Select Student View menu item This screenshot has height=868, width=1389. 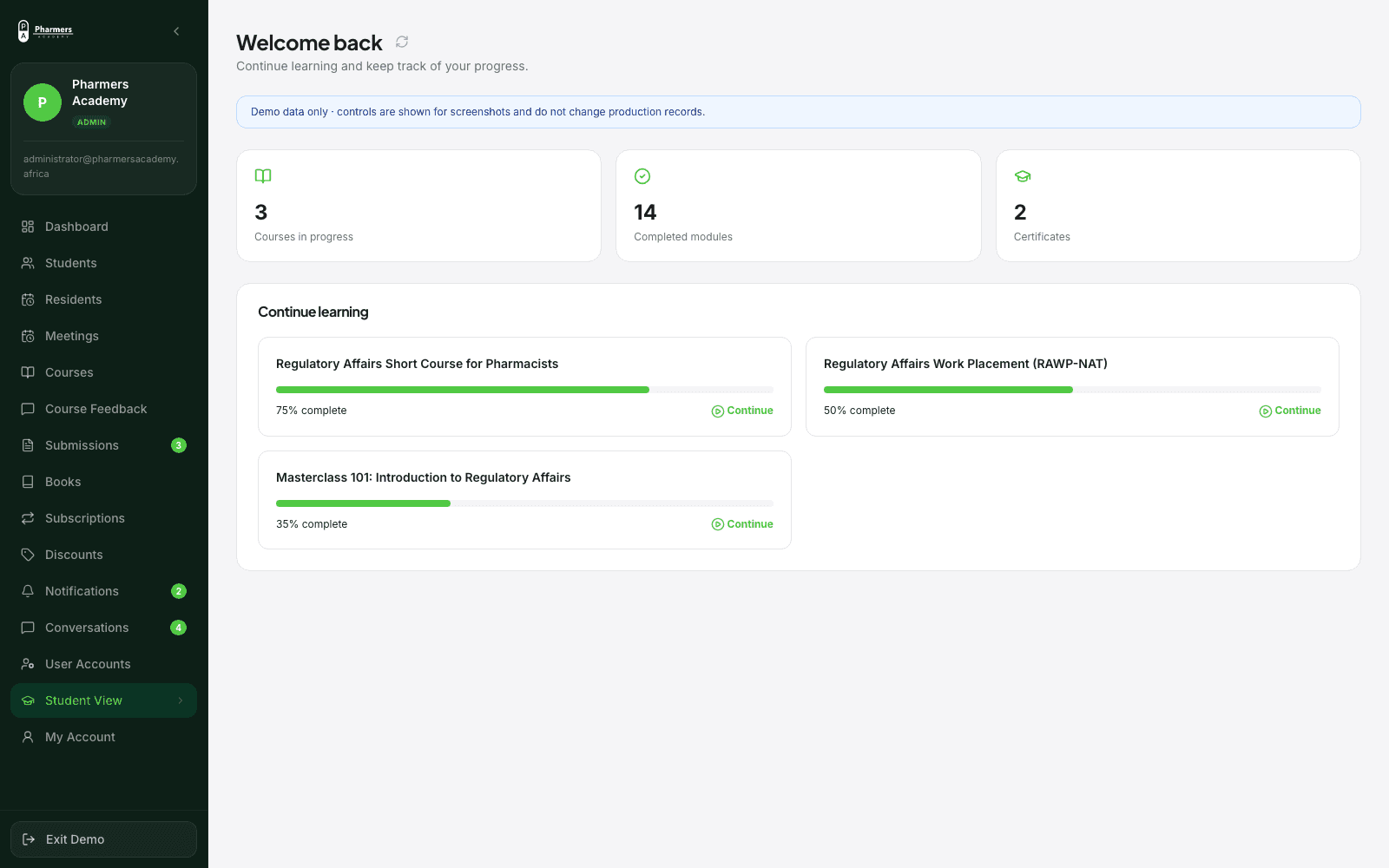click(x=103, y=700)
